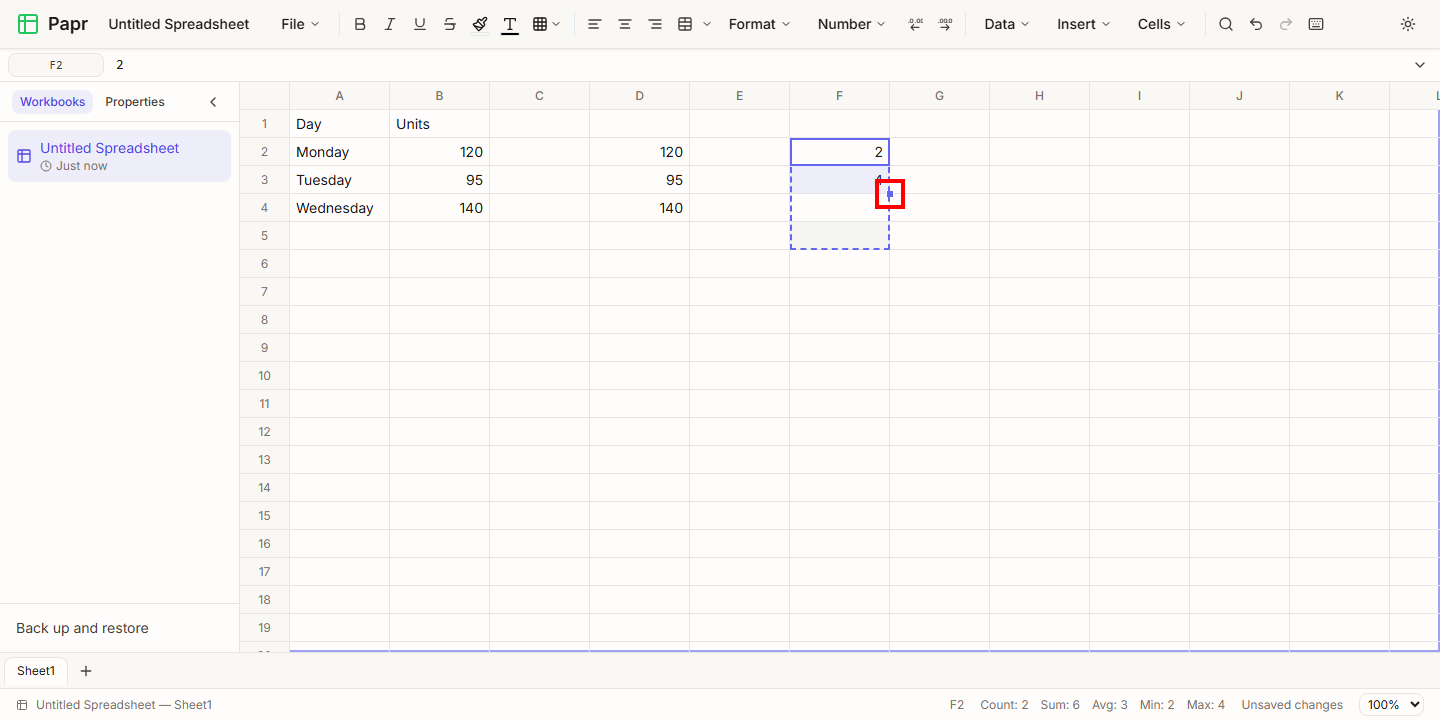Decrease decimal places
The width and height of the screenshot is (1440, 720).
pos(915,24)
